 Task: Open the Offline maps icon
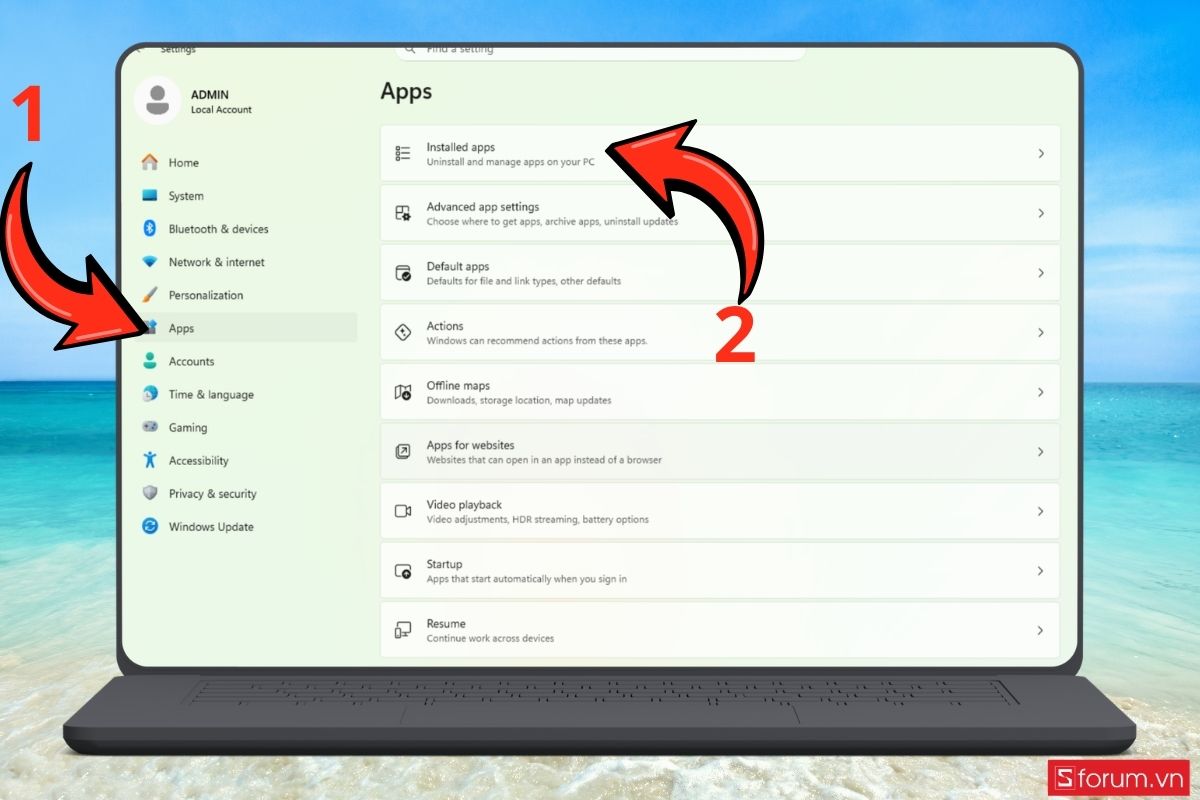point(403,392)
